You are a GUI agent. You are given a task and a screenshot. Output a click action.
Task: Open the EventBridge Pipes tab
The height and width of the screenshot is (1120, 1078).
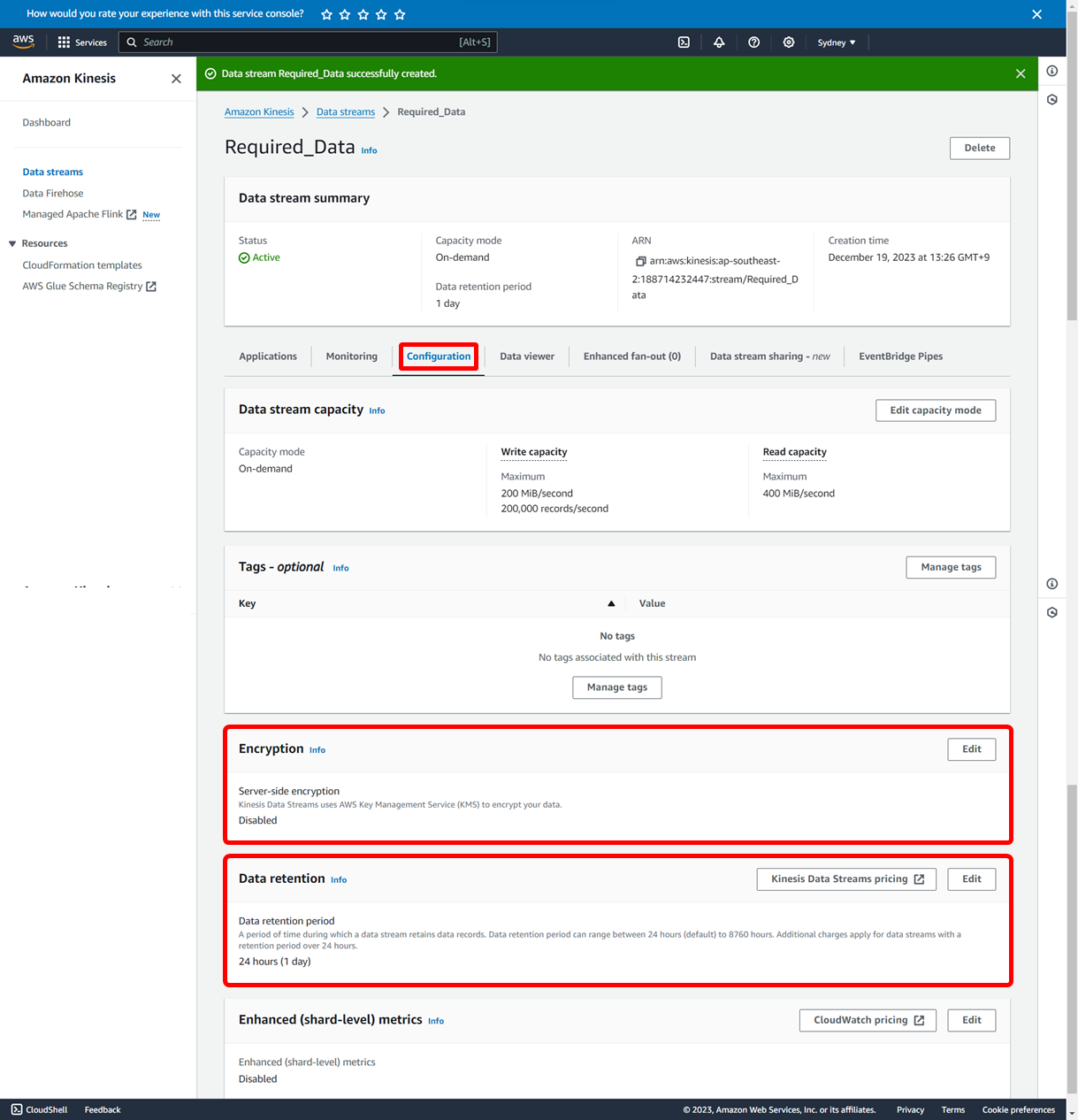click(x=901, y=357)
